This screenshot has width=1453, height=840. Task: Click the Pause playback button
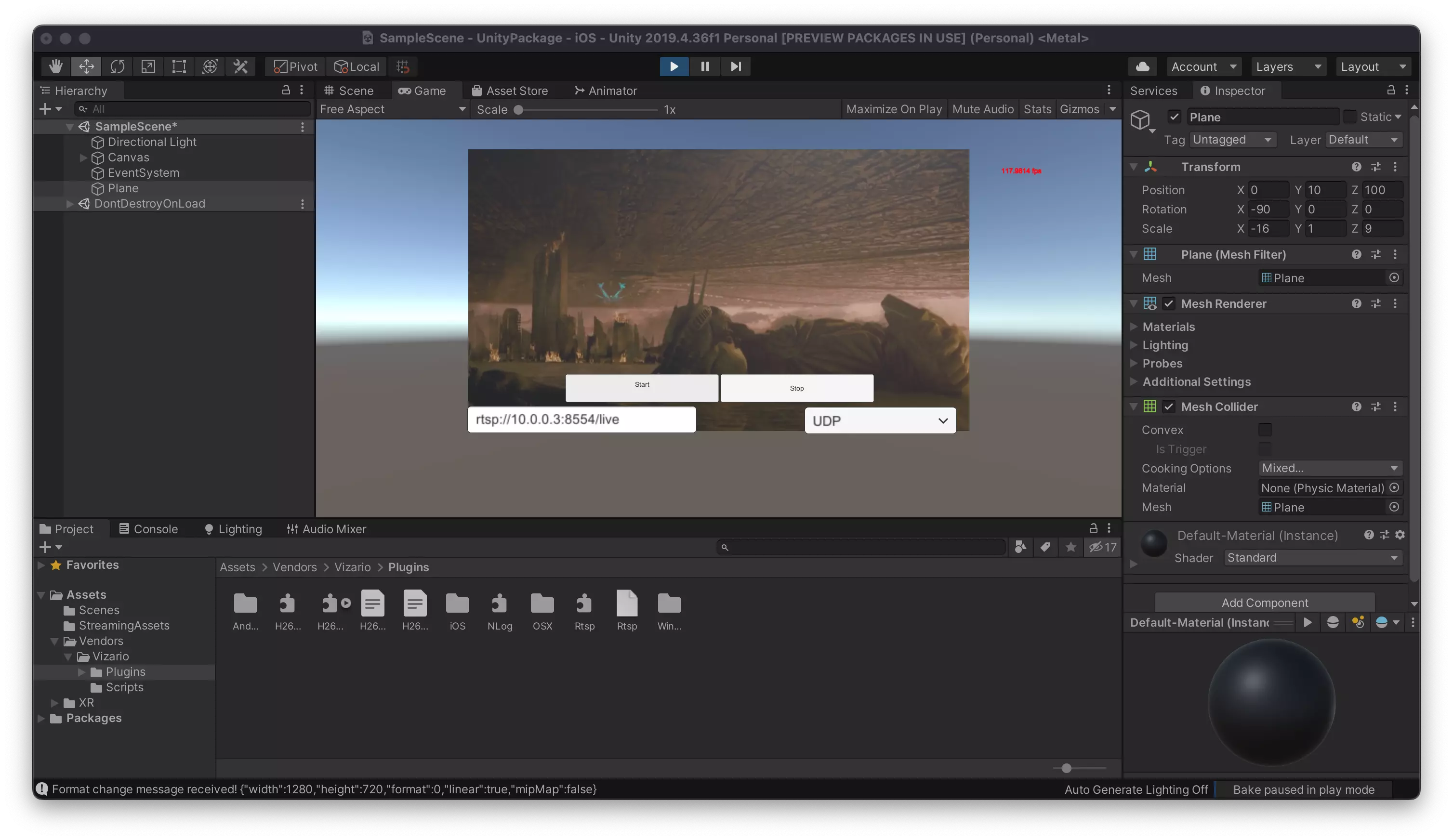point(705,66)
